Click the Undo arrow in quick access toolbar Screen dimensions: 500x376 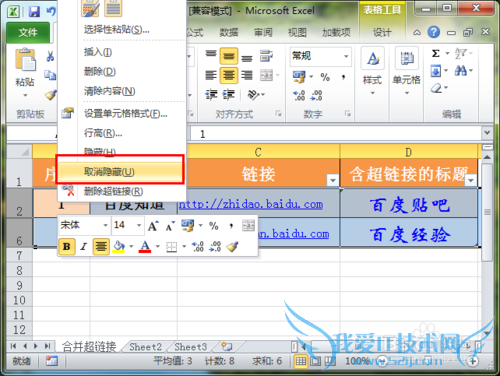pyautogui.click(x=51, y=12)
